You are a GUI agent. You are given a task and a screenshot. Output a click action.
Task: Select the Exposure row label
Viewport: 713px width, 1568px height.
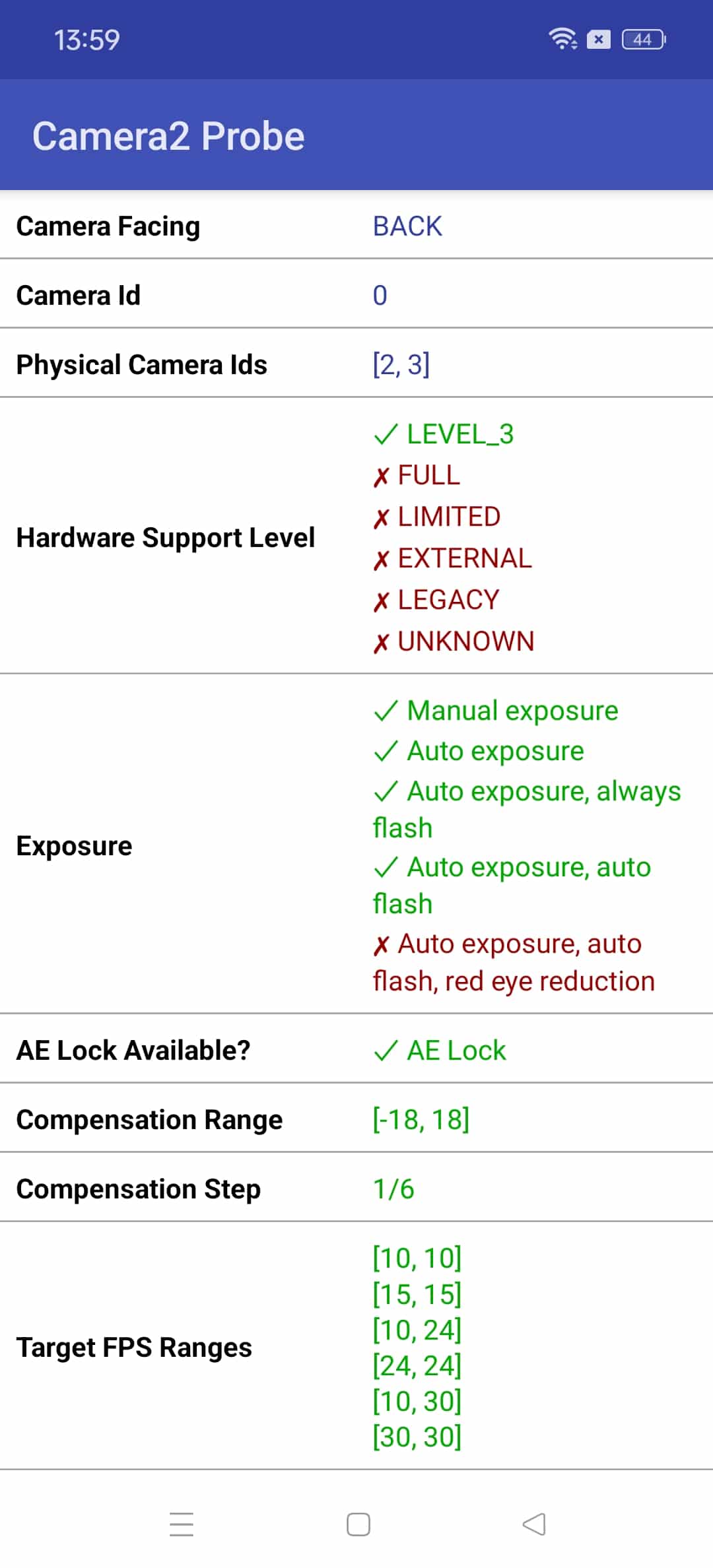(x=75, y=846)
